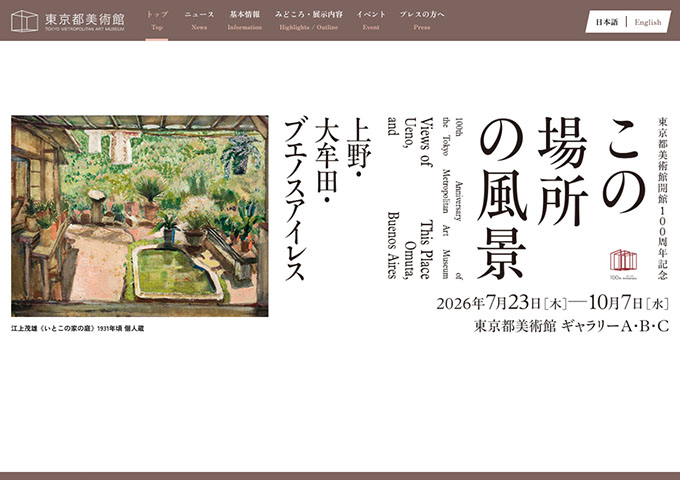Viewport: 680px width, 480px height.
Task: Open みどころ・展示内容 Highlights / Outline
Action: [309, 20]
